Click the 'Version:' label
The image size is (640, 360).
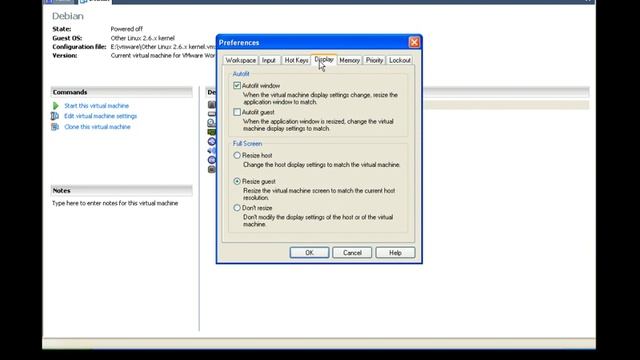click(x=64, y=56)
